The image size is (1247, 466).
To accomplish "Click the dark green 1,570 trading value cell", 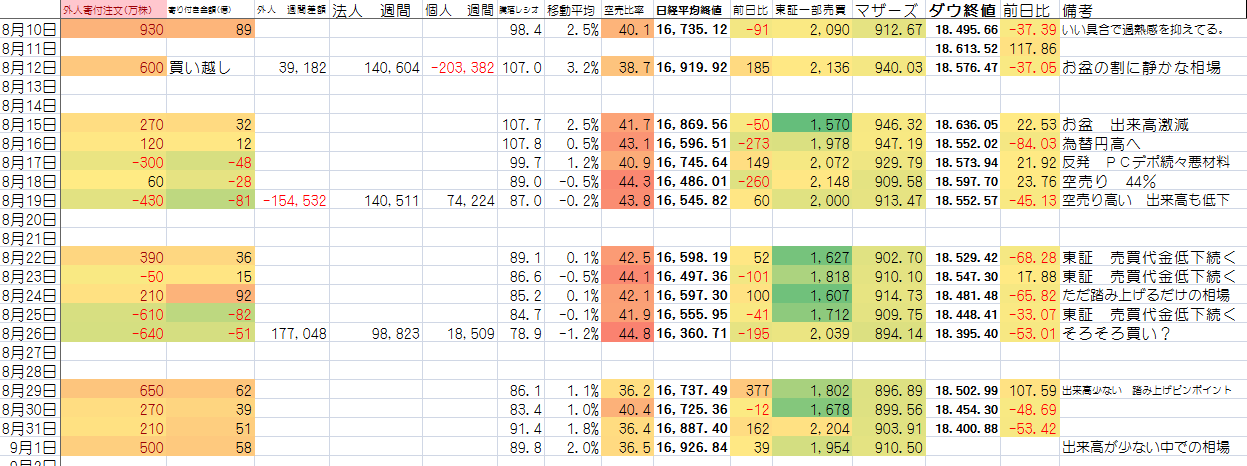I will 812,125.
